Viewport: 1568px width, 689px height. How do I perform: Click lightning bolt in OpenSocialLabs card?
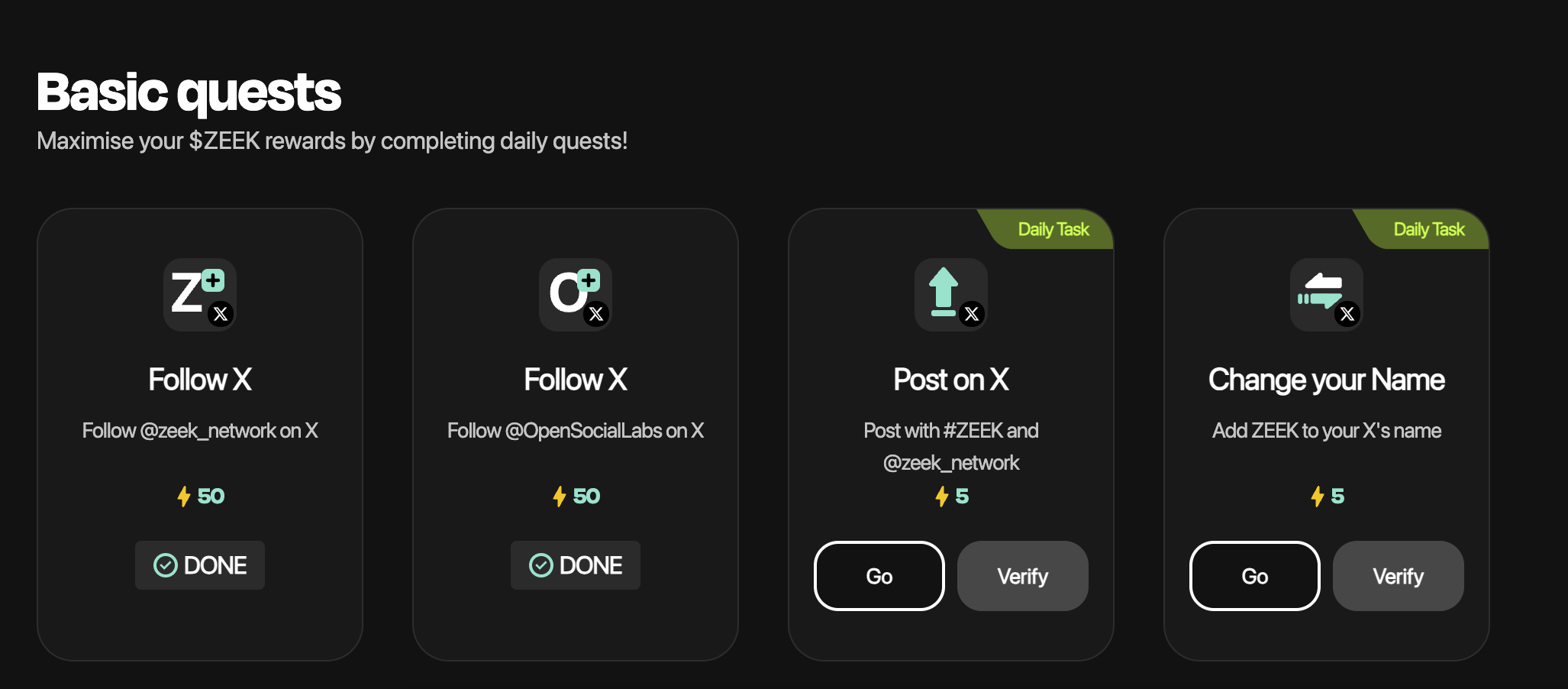click(x=560, y=497)
